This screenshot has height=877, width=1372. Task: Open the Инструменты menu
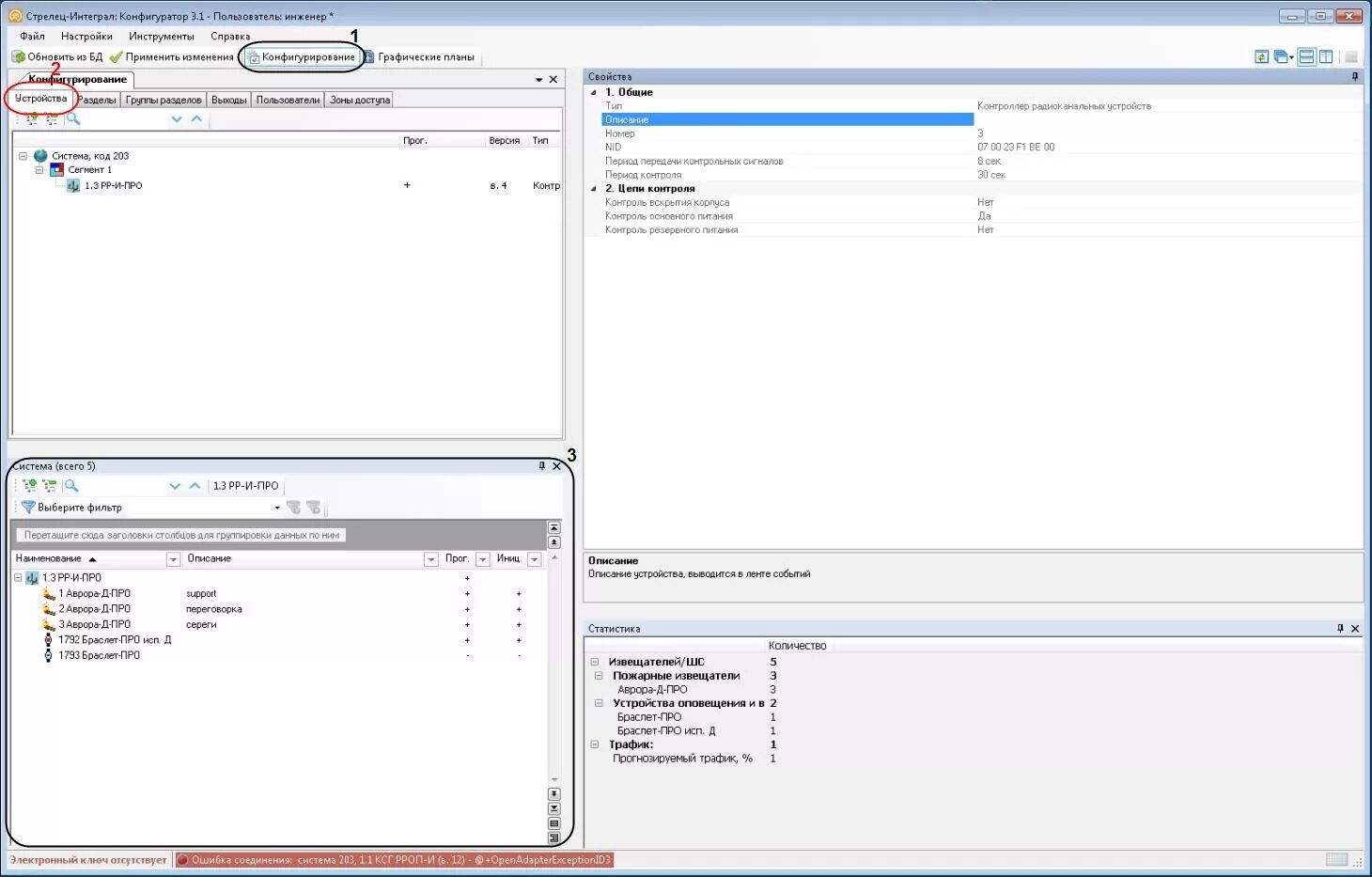pyautogui.click(x=162, y=37)
